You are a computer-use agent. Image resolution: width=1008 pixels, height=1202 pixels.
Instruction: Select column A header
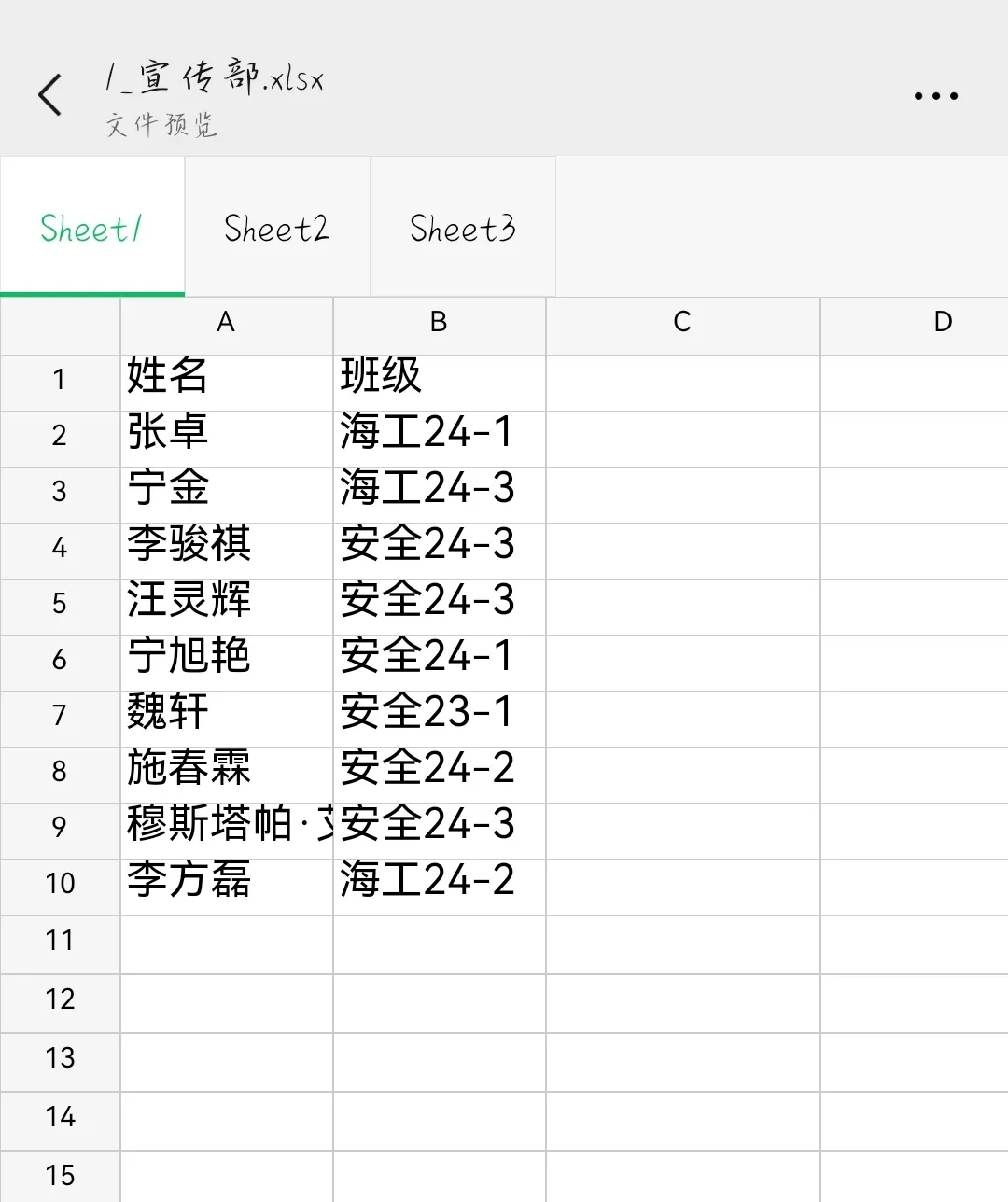pyautogui.click(x=225, y=325)
